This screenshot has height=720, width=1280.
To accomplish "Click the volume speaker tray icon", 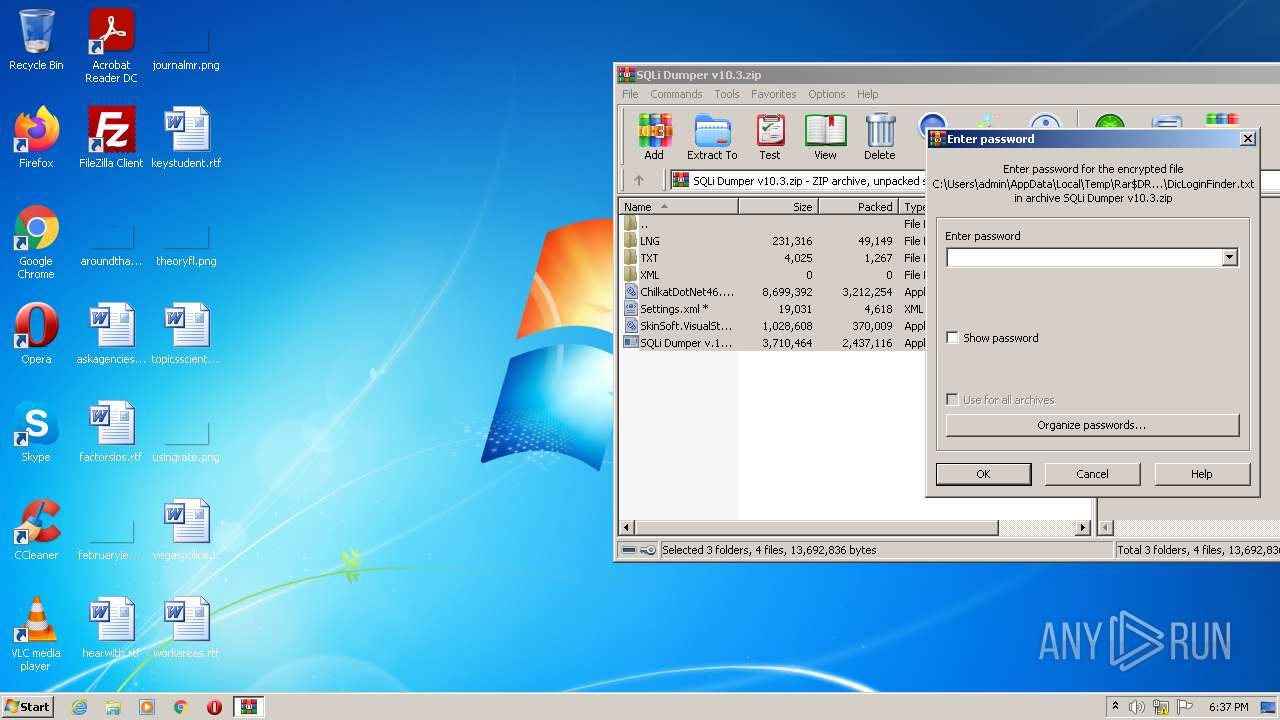I will (x=1137, y=707).
